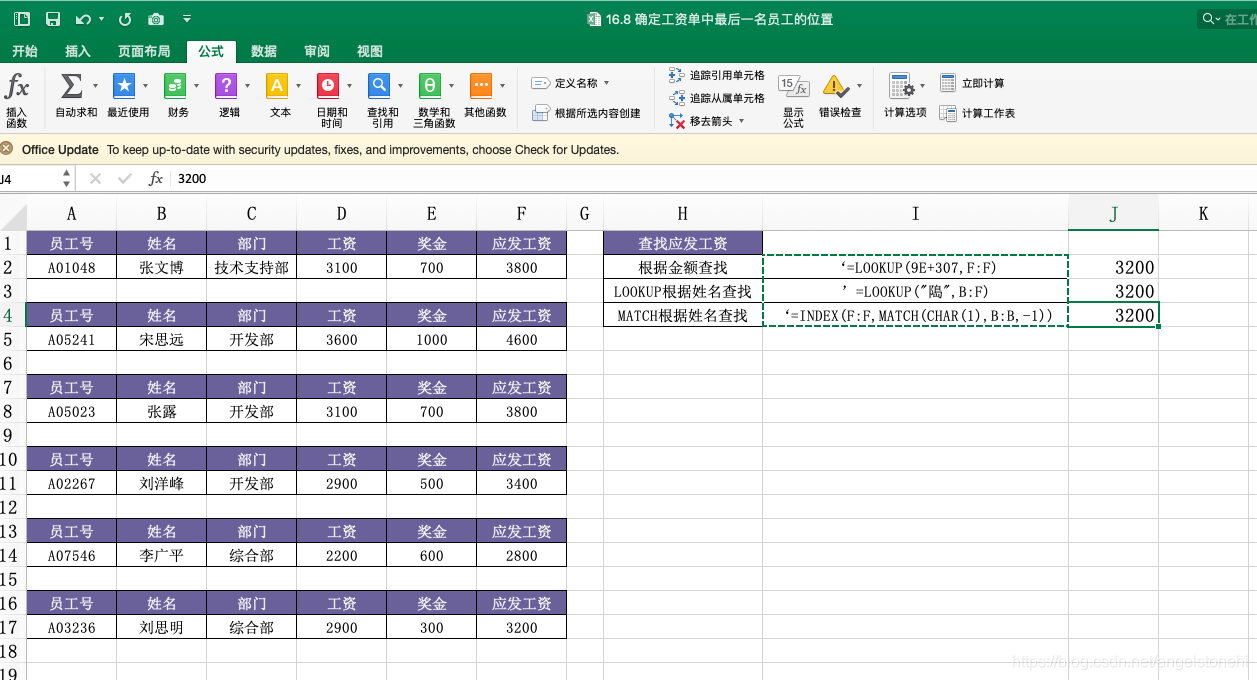
Task: Click the Name Box showing J4
Action: (29, 178)
